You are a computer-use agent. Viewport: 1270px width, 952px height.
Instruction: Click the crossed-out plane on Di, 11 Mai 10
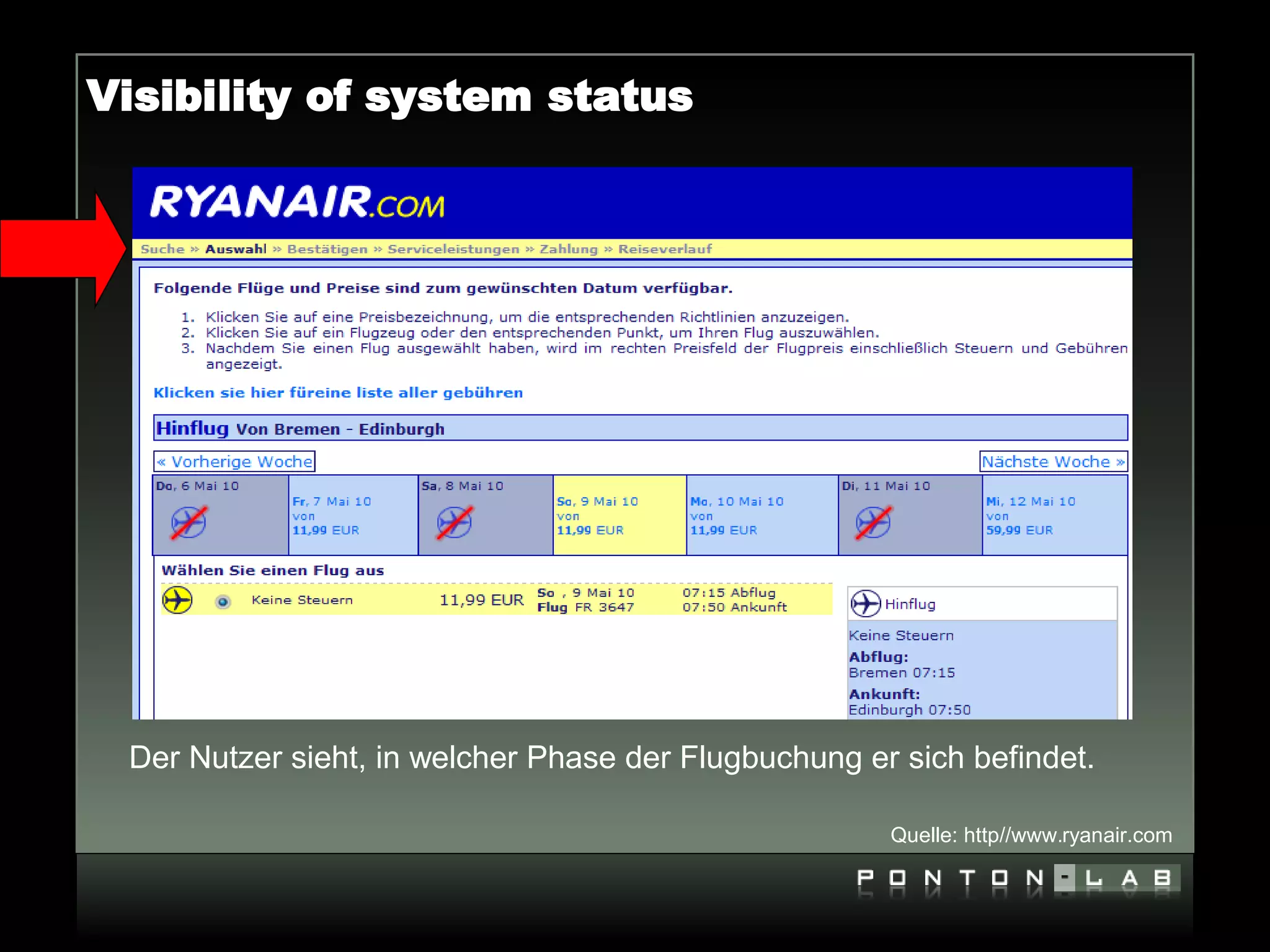(x=873, y=522)
